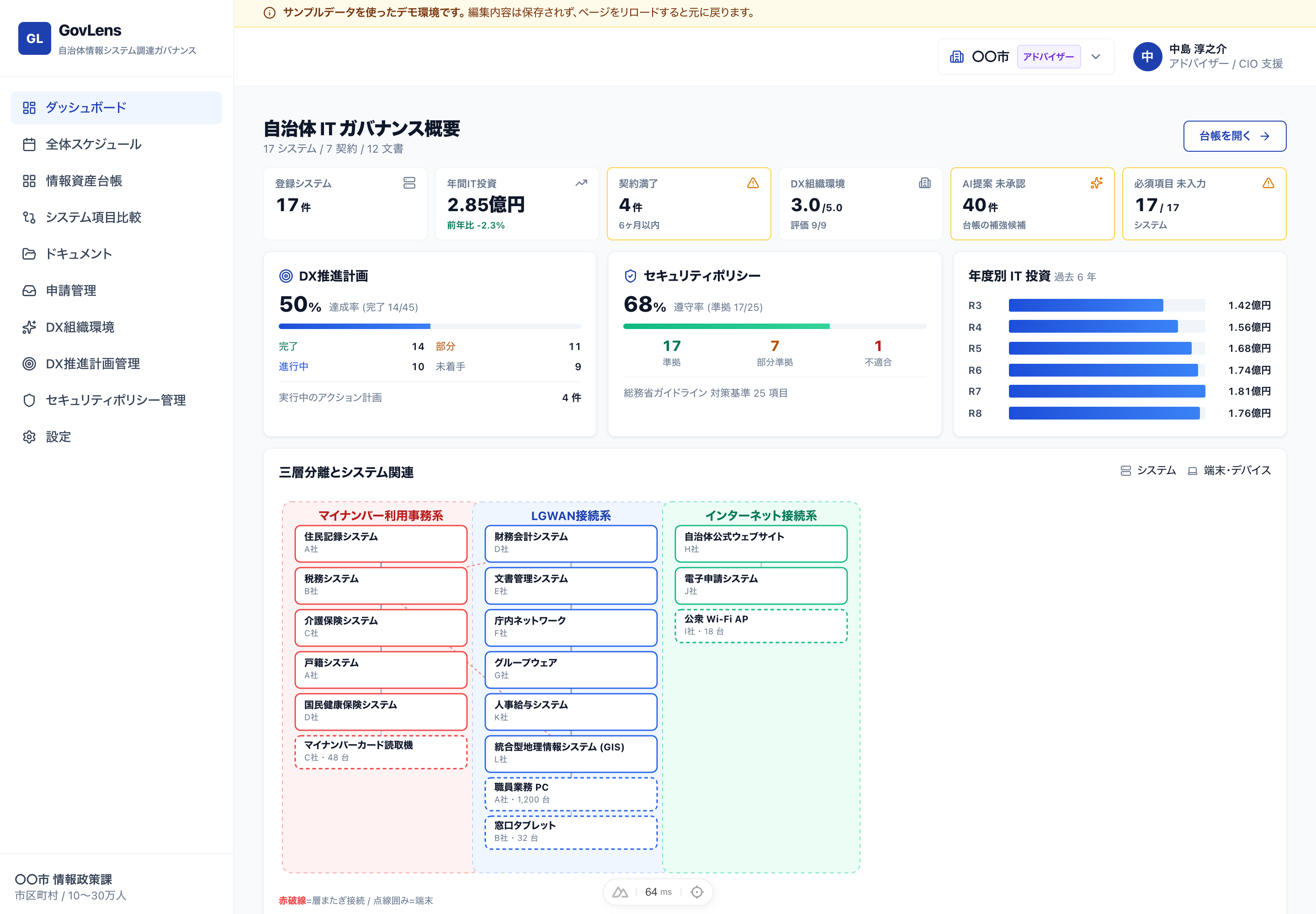Click the GovLens GL logo icon
The width and height of the screenshot is (1316, 914).
pos(34,38)
